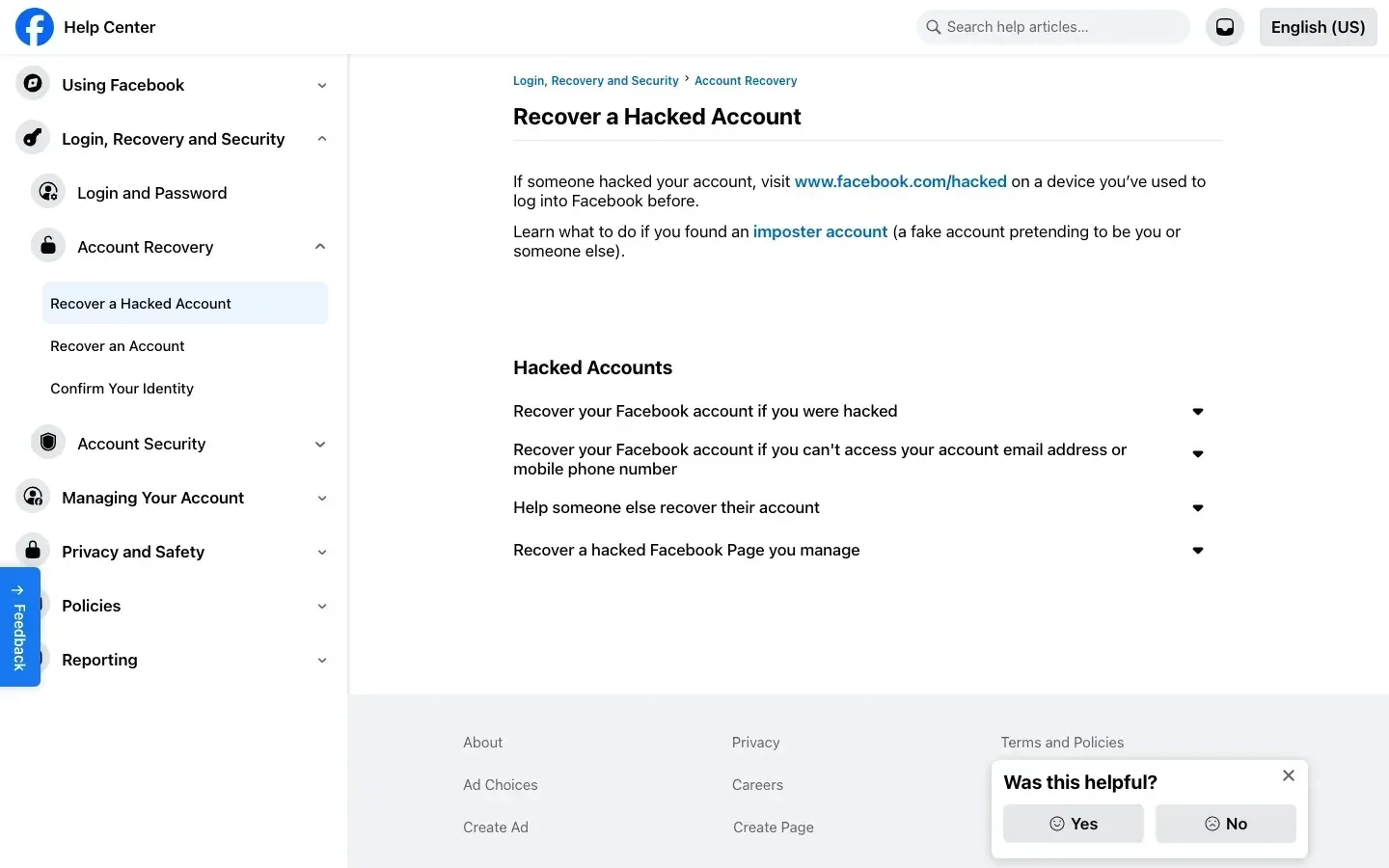
Task: Open the Privacy footer link
Action: pos(755,743)
